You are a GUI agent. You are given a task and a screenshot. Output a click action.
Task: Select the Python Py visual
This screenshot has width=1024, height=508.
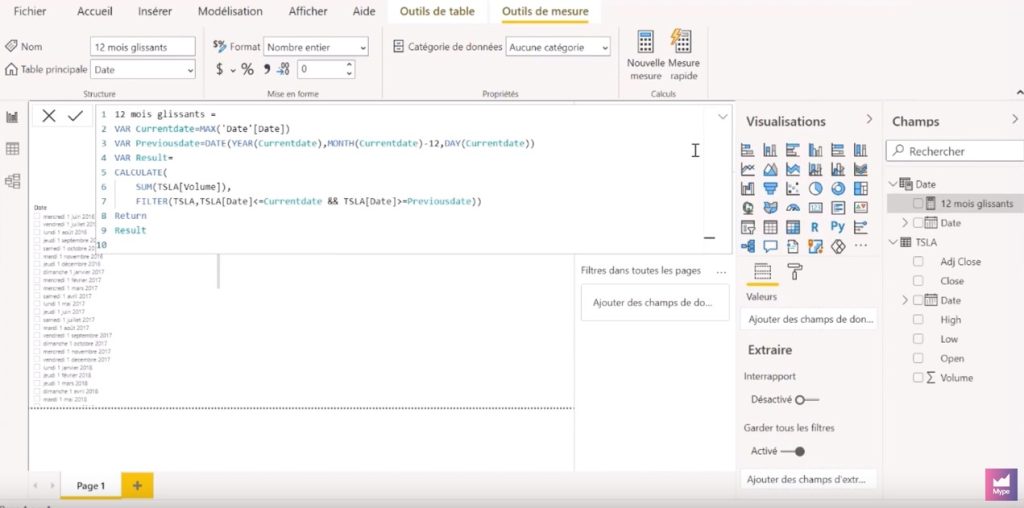pos(838,227)
